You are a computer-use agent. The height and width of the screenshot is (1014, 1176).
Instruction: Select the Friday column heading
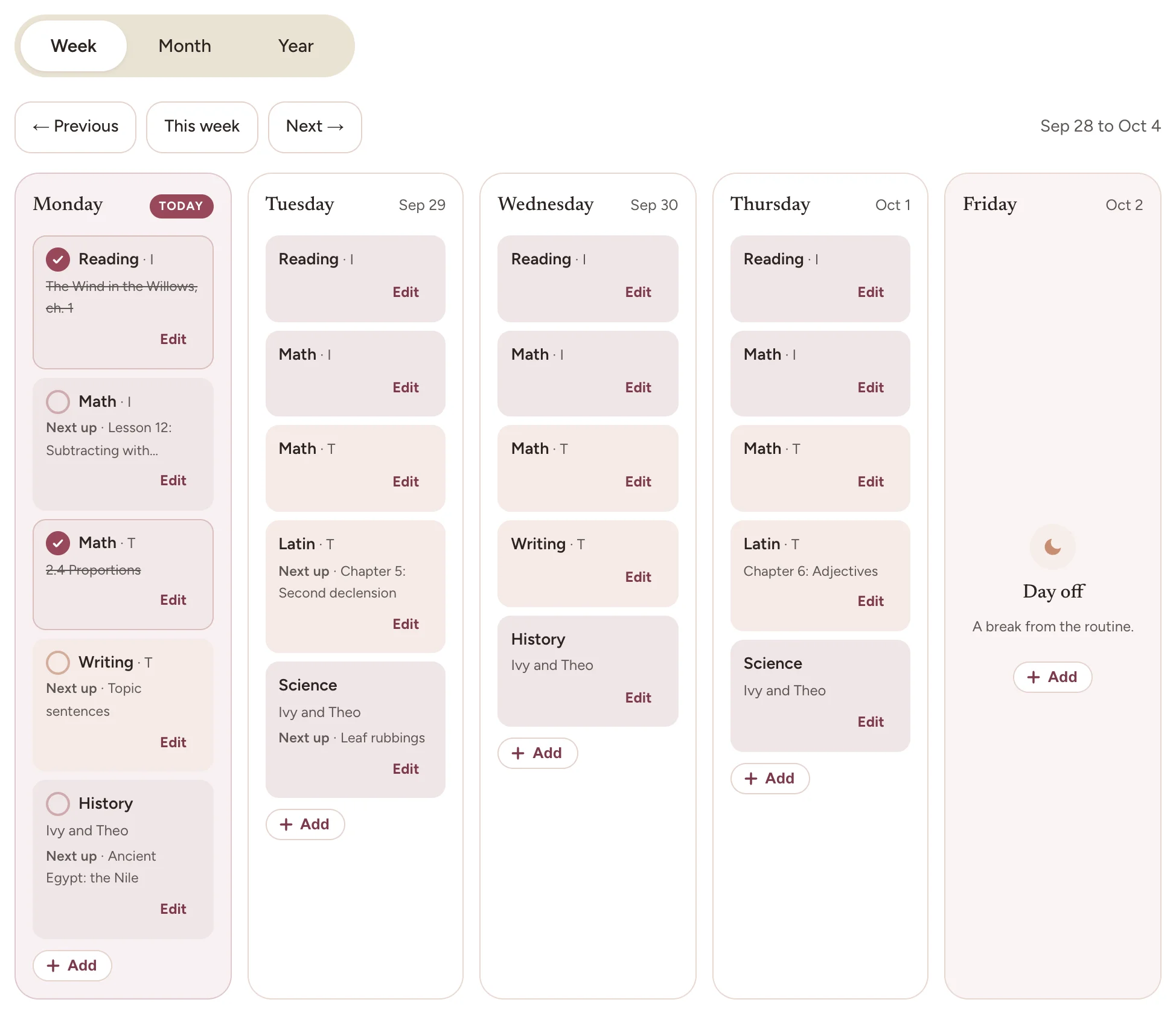tap(989, 205)
